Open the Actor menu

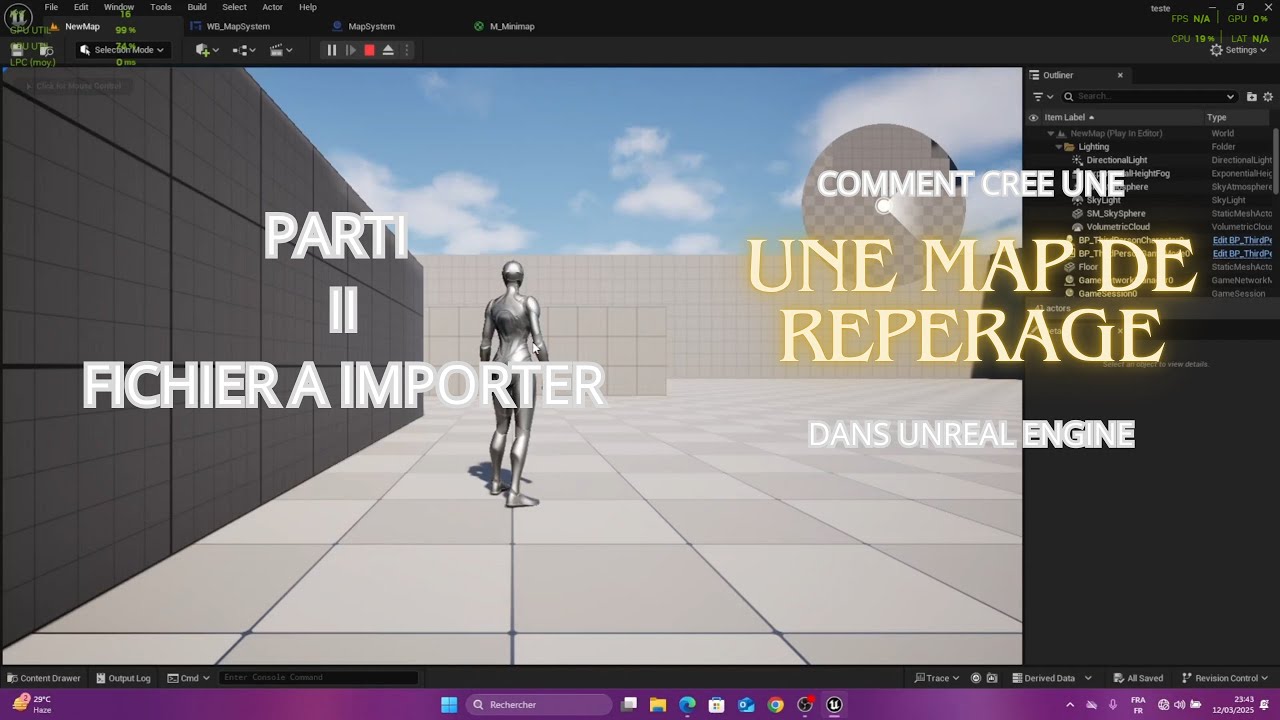pos(272,7)
